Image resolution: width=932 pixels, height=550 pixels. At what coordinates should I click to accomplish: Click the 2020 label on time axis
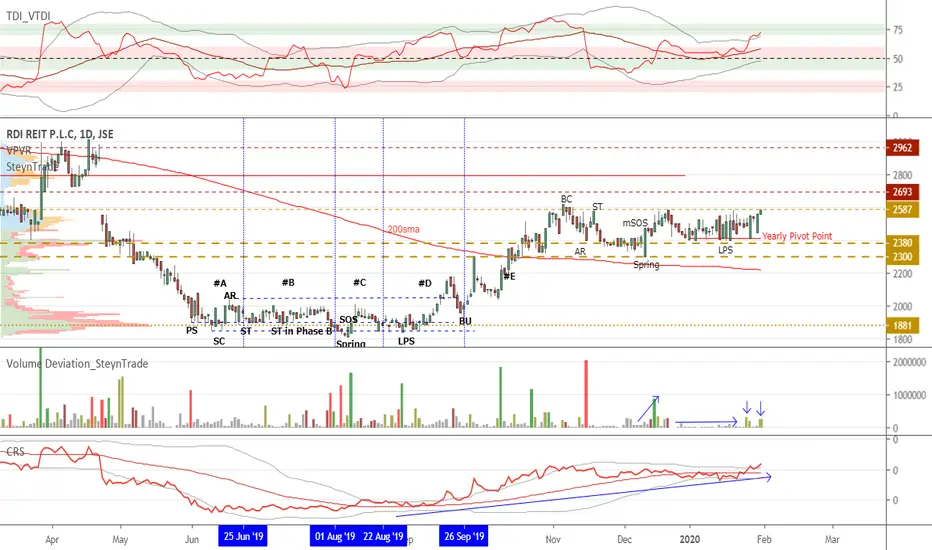(x=689, y=539)
